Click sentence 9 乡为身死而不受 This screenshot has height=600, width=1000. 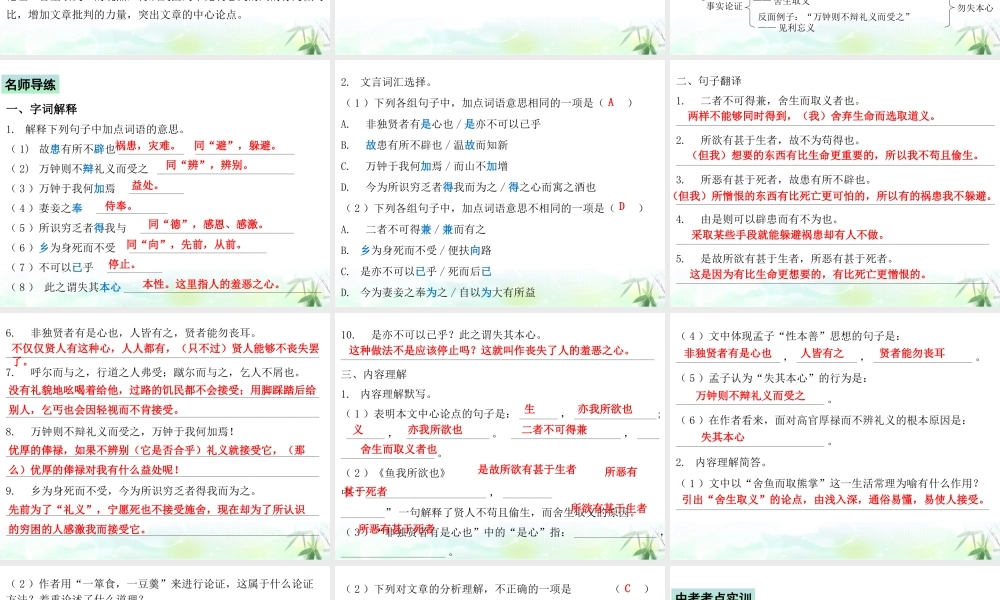pyautogui.click(x=131, y=490)
